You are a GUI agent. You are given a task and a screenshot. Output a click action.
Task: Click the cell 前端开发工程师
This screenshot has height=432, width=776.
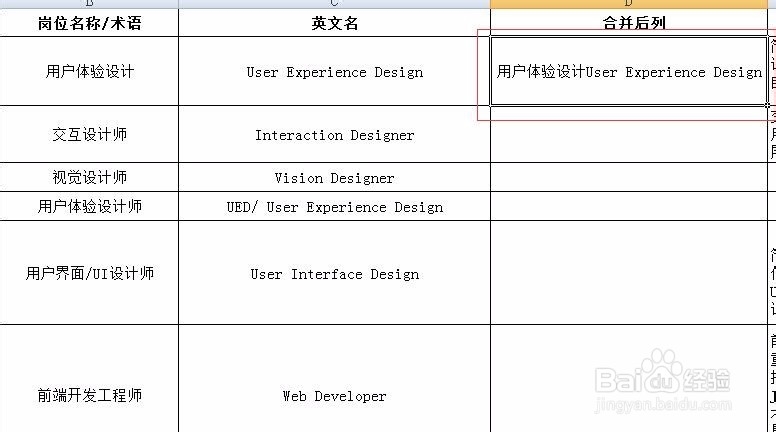coord(89,379)
